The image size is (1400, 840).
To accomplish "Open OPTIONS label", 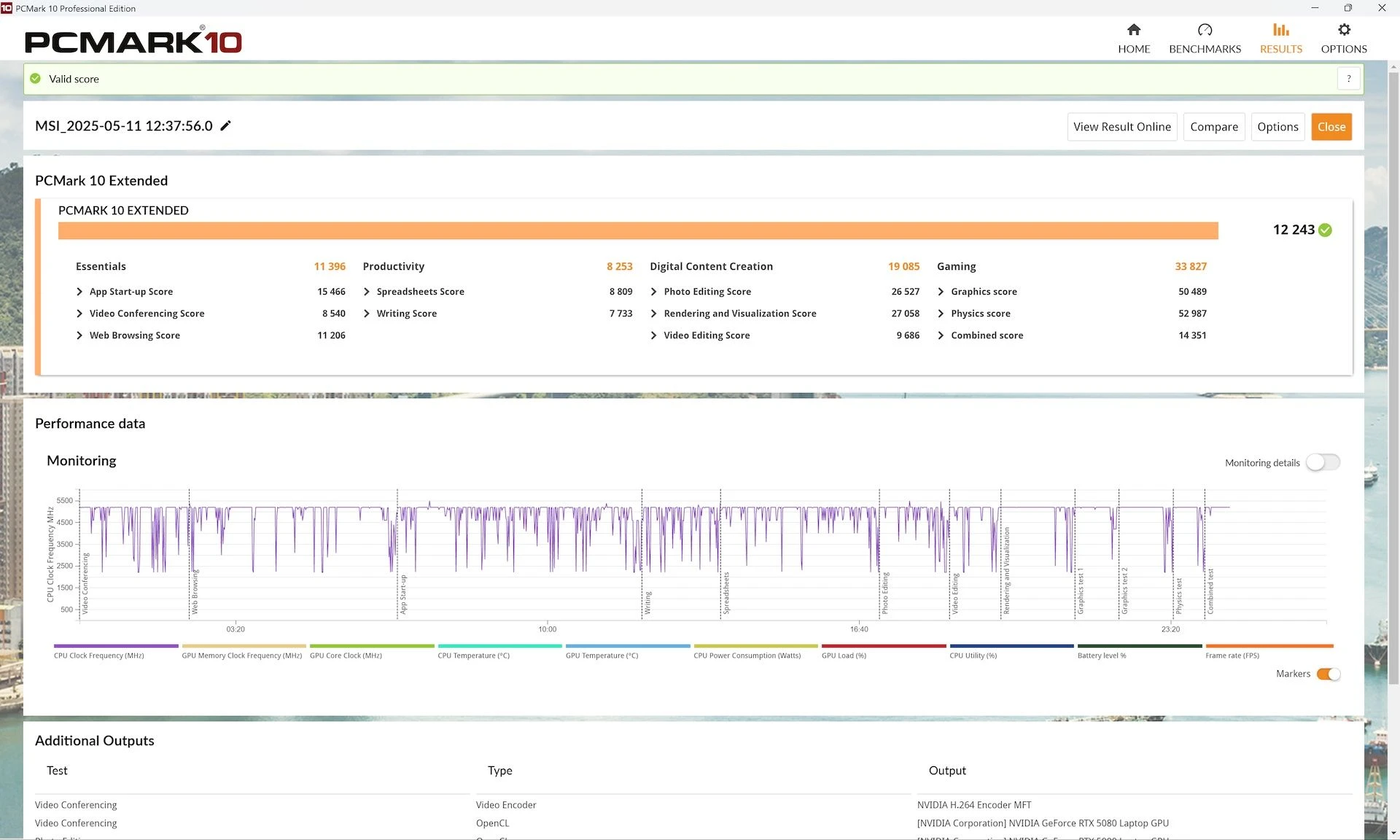I will (1344, 49).
